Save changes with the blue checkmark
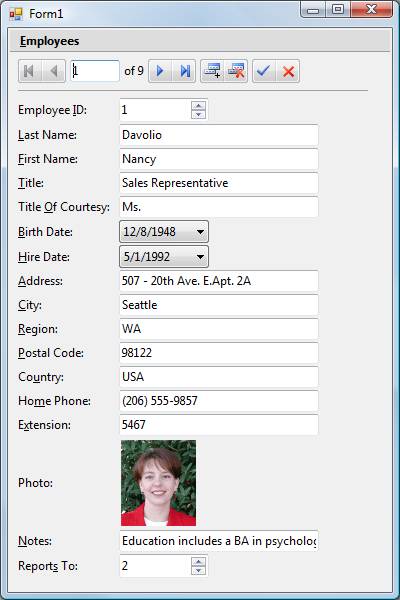 pyautogui.click(x=264, y=71)
